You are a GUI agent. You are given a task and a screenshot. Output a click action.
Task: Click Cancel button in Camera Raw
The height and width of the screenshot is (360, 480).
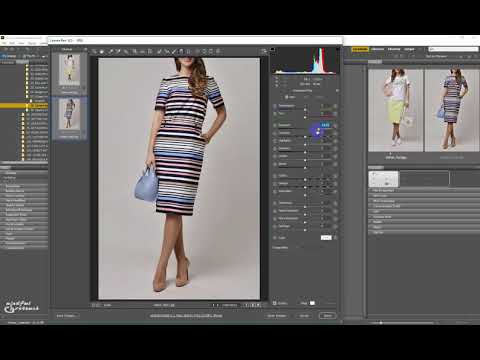(x=304, y=315)
